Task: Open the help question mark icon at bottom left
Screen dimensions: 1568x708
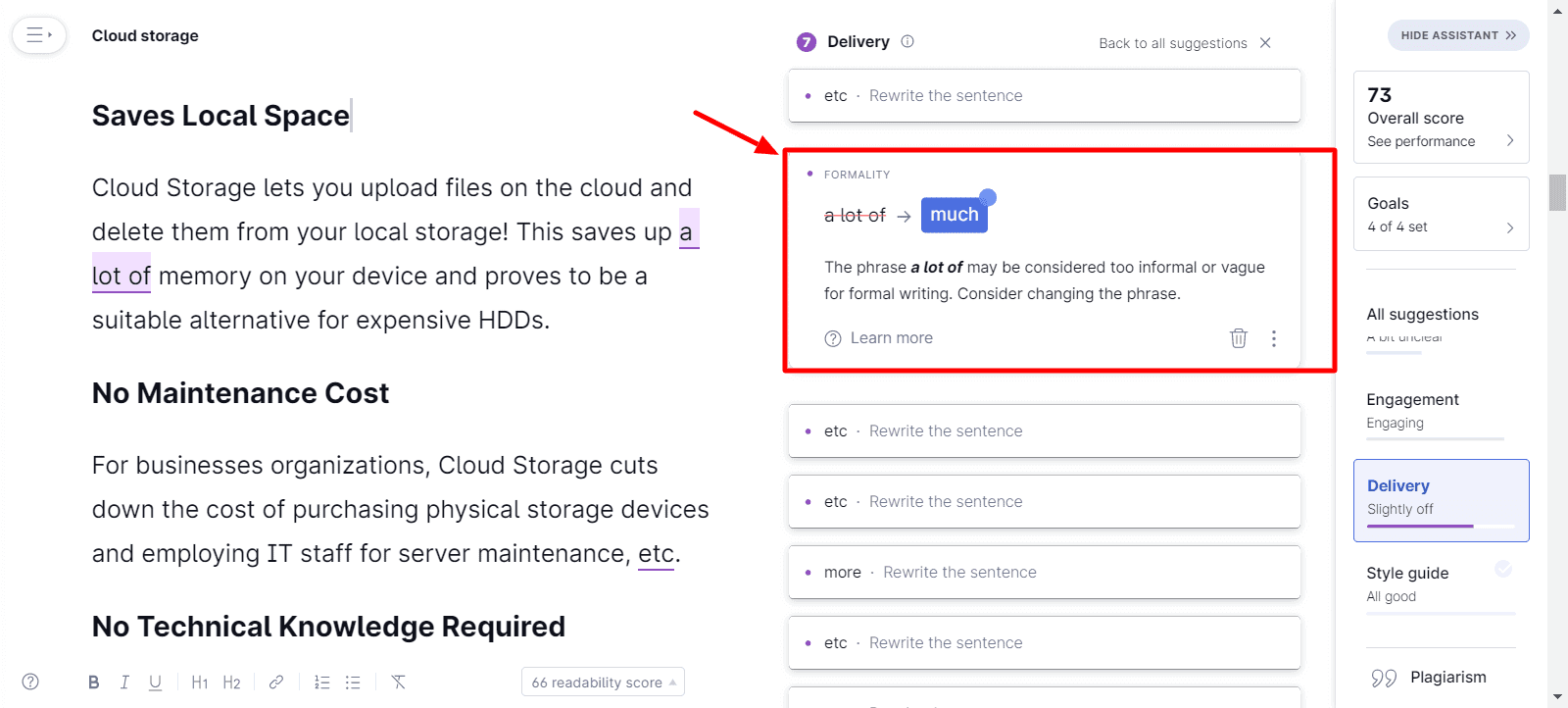Action: click(x=30, y=682)
